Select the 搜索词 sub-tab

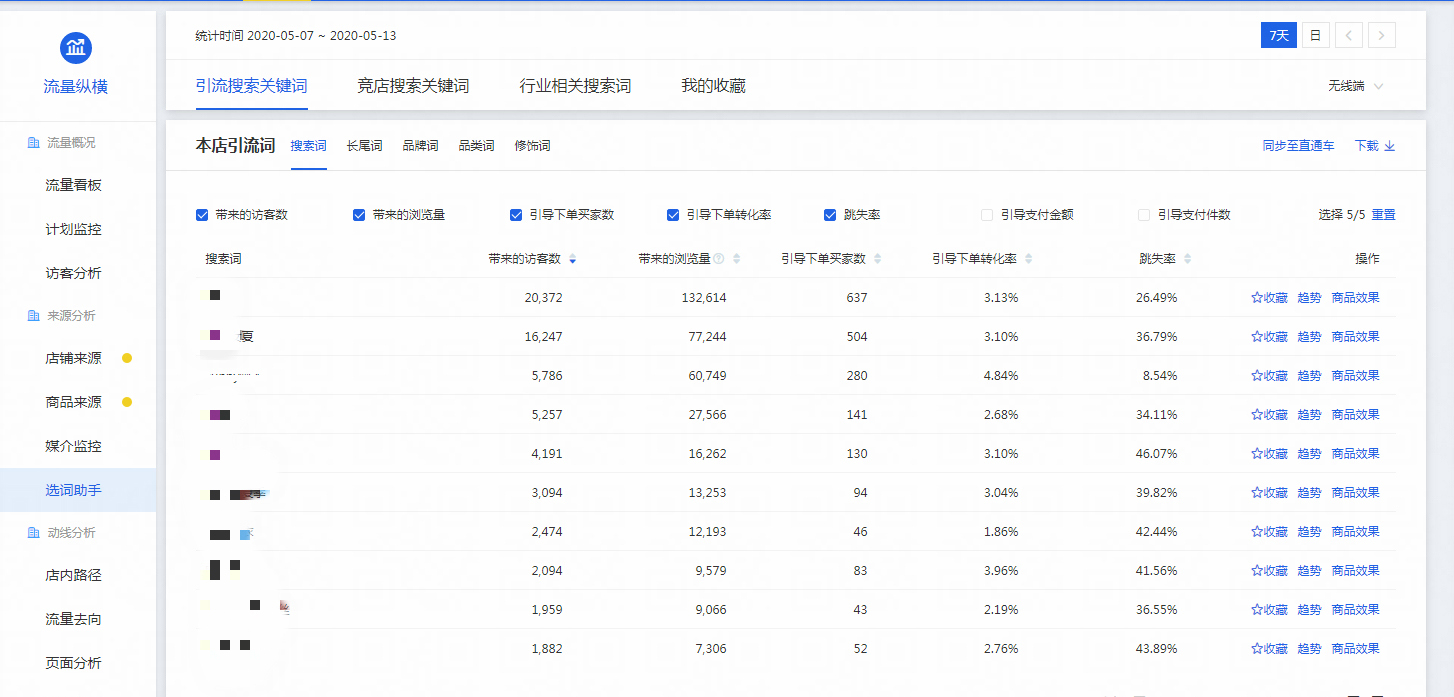(x=309, y=146)
